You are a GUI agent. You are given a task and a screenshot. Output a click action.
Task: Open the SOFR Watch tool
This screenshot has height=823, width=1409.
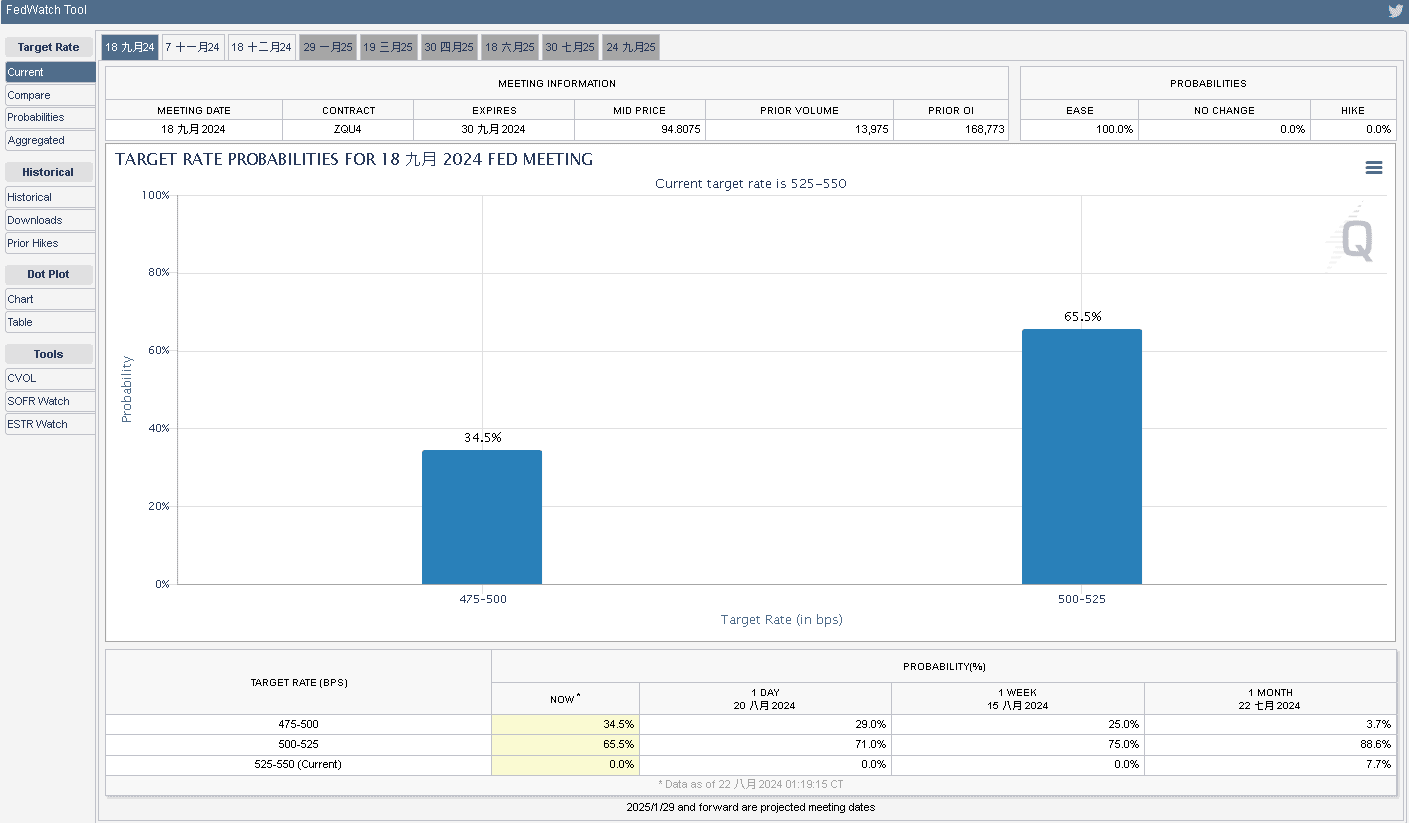tap(50, 401)
